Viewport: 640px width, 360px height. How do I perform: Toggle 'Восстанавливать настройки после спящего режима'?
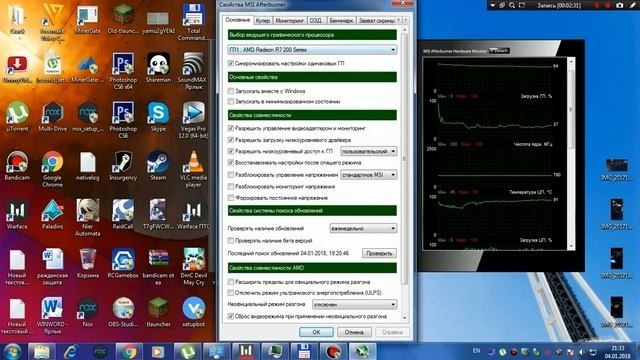coord(231,162)
